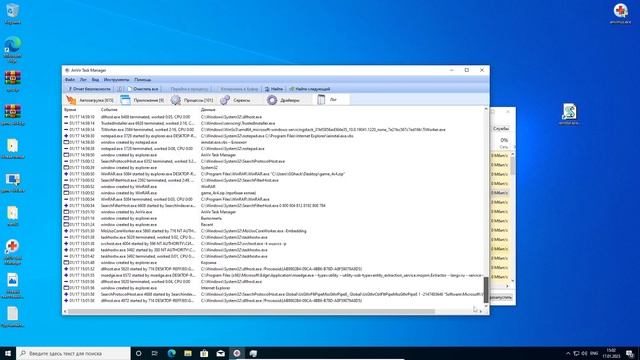The height and width of the screenshot is (360, 640).
Task: Click the Найти toolbar button
Action: pos(273,89)
